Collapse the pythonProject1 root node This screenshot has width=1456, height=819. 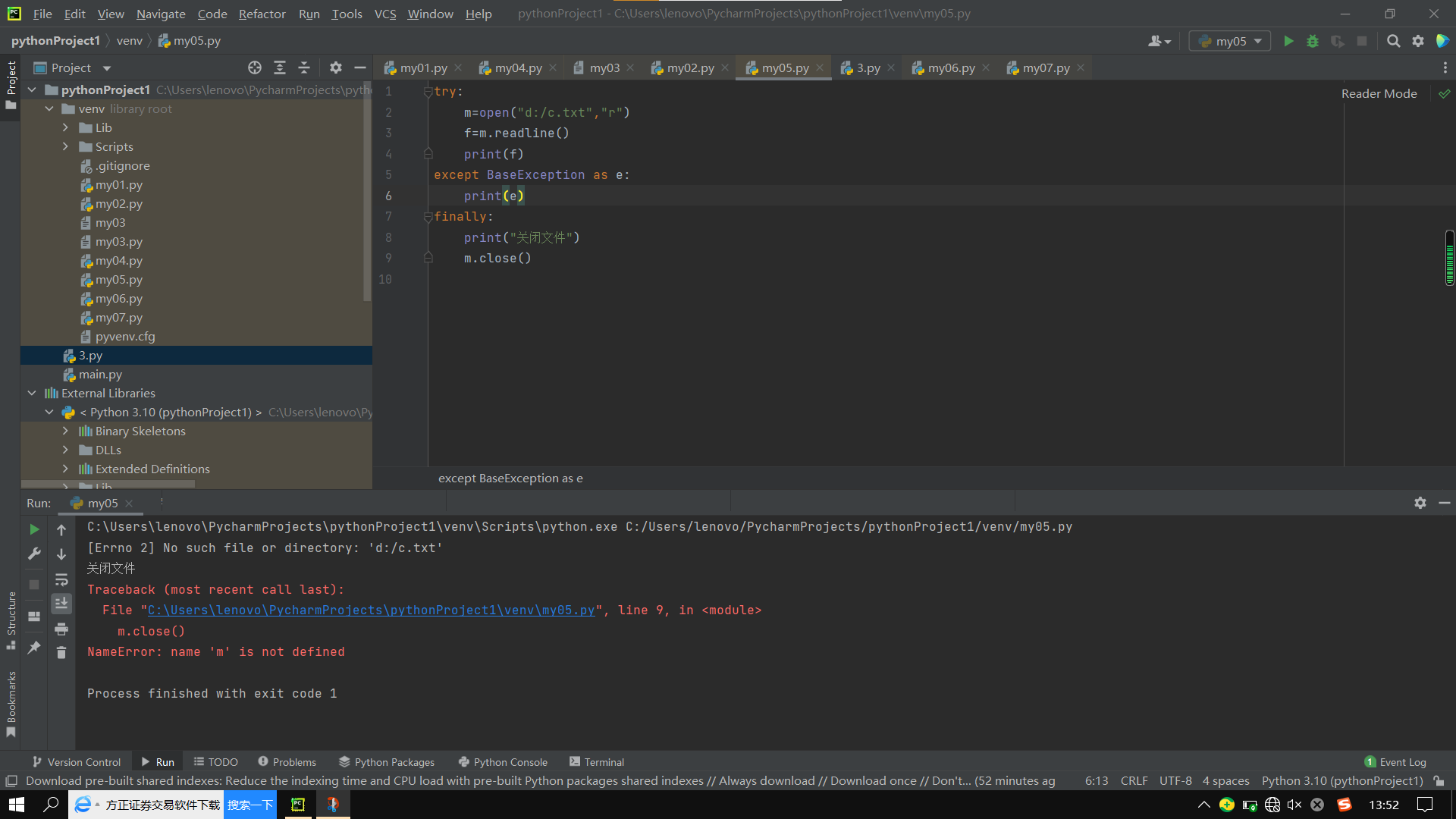coord(32,89)
